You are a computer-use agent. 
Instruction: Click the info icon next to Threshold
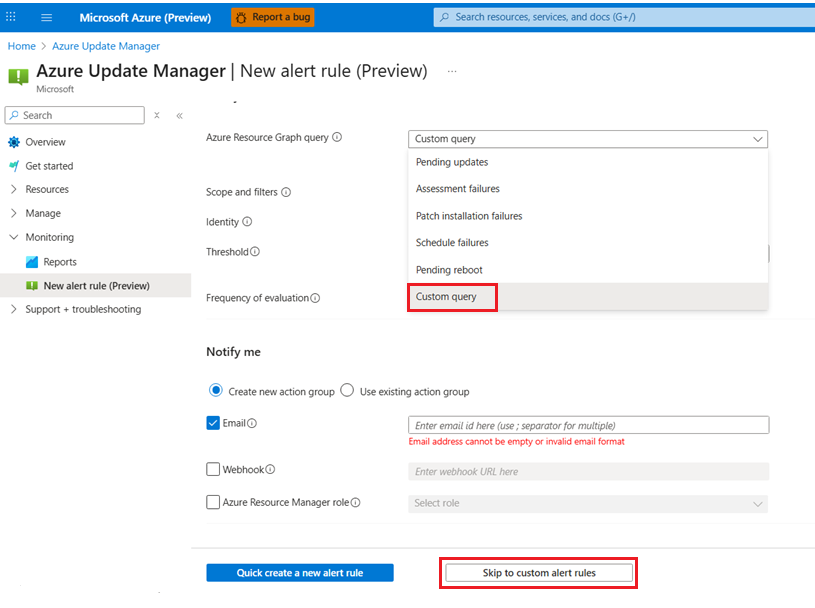point(255,252)
